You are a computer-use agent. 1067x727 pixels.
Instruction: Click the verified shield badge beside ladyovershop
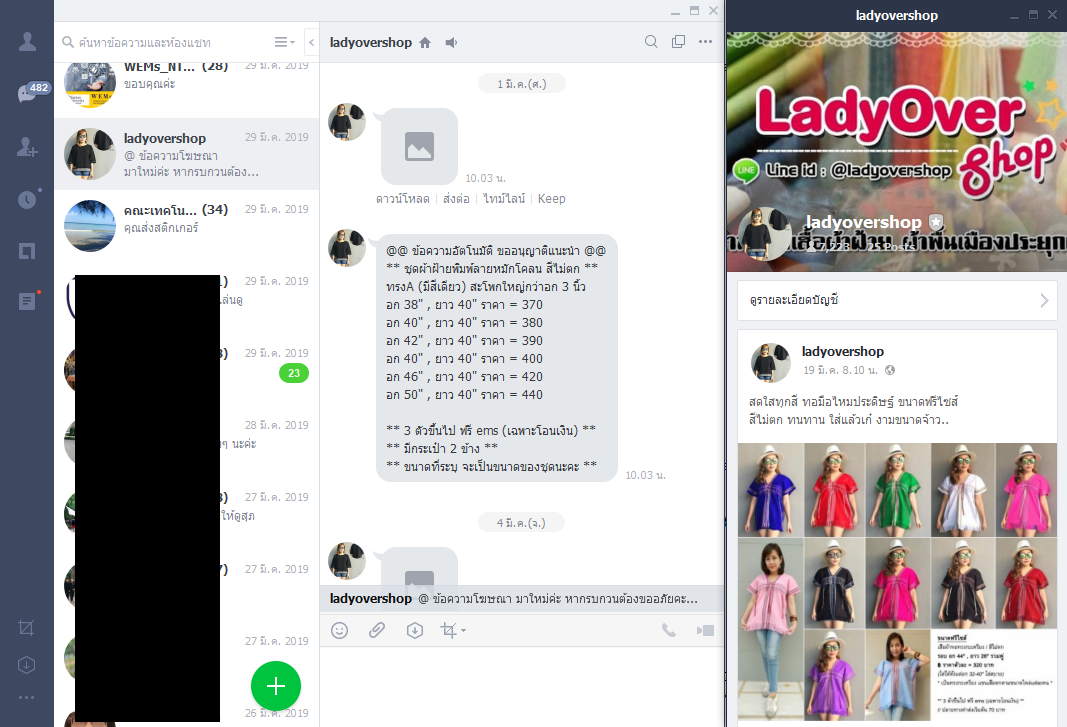[x=936, y=221]
